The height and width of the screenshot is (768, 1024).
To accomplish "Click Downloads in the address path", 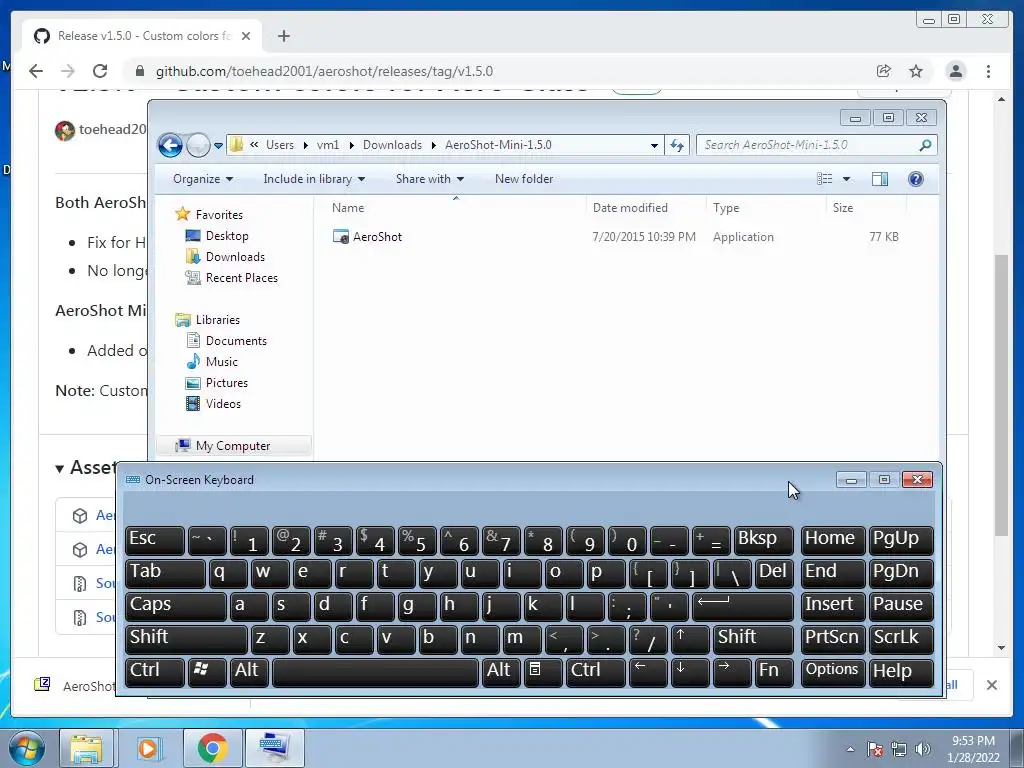I will [x=392, y=145].
